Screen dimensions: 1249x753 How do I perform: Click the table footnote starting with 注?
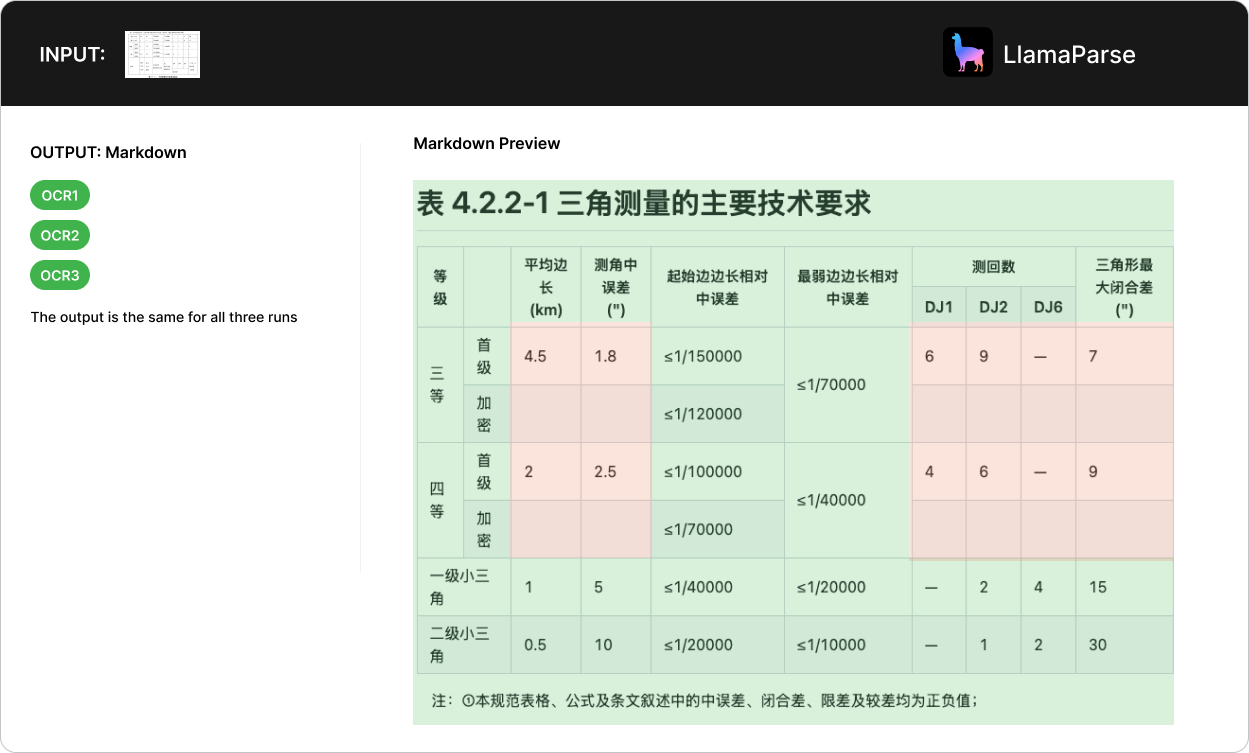704,700
